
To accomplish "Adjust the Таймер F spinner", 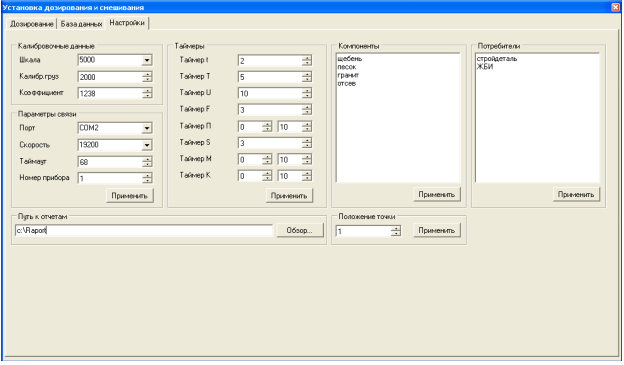I will point(307,109).
